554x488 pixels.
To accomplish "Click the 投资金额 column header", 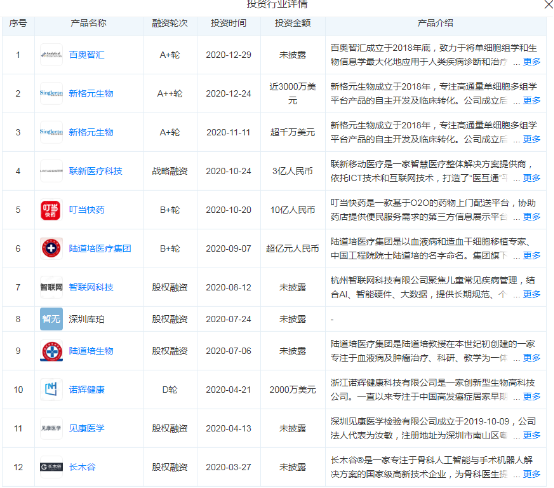I will tap(293, 23).
